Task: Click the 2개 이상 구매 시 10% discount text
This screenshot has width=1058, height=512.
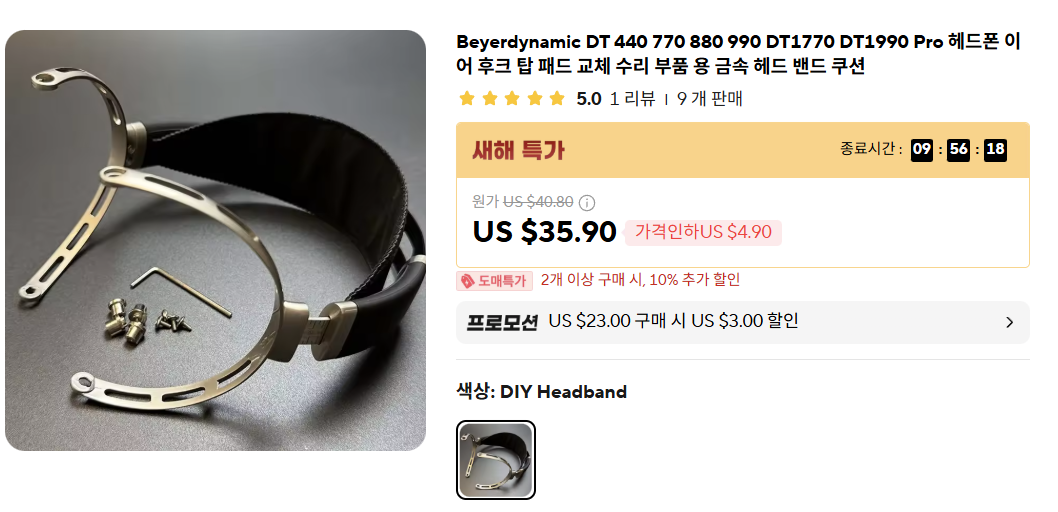Action: [x=640, y=280]
